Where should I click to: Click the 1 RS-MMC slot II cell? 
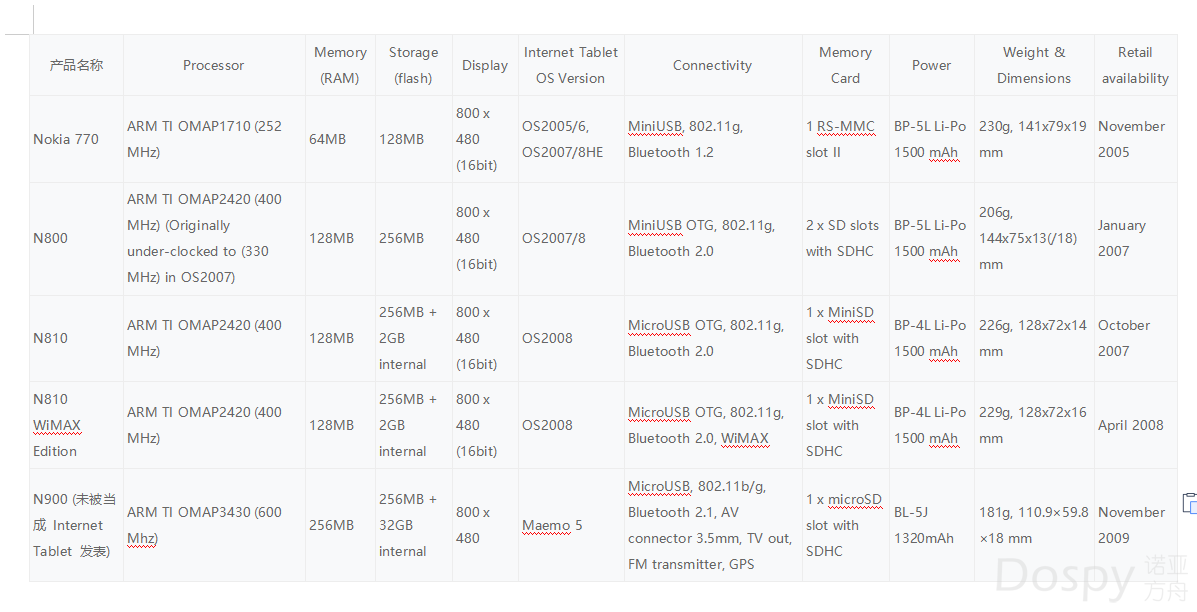pos(845,139)
